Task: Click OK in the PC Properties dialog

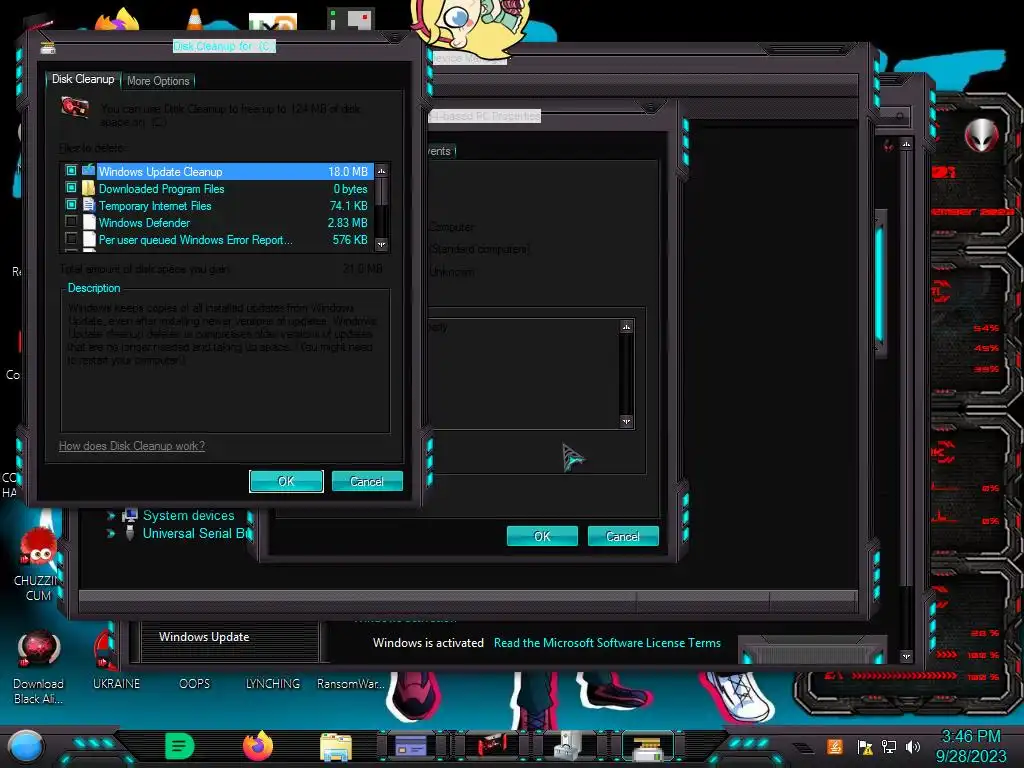Action: (x=542, y=536)
